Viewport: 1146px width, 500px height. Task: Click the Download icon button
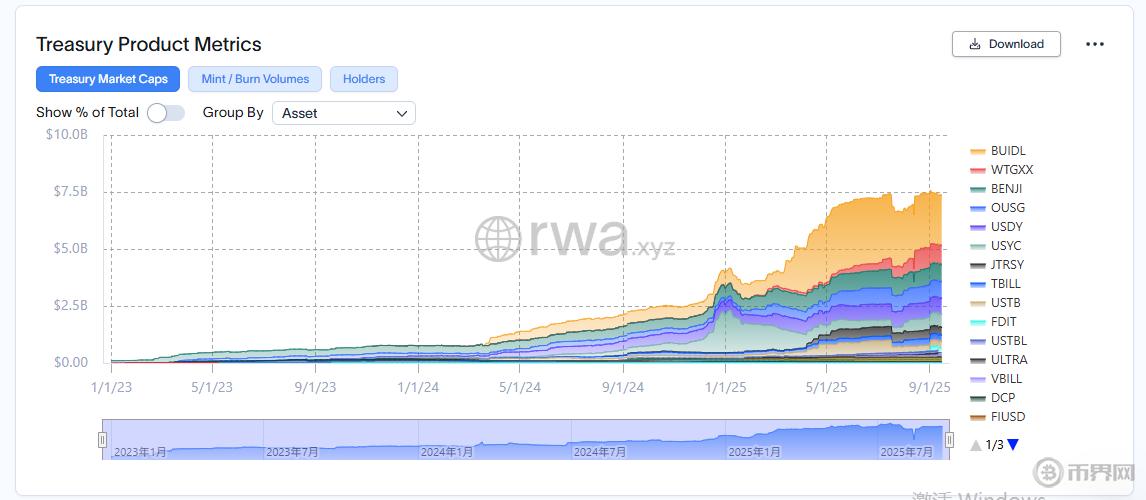[x=974, y=44]
